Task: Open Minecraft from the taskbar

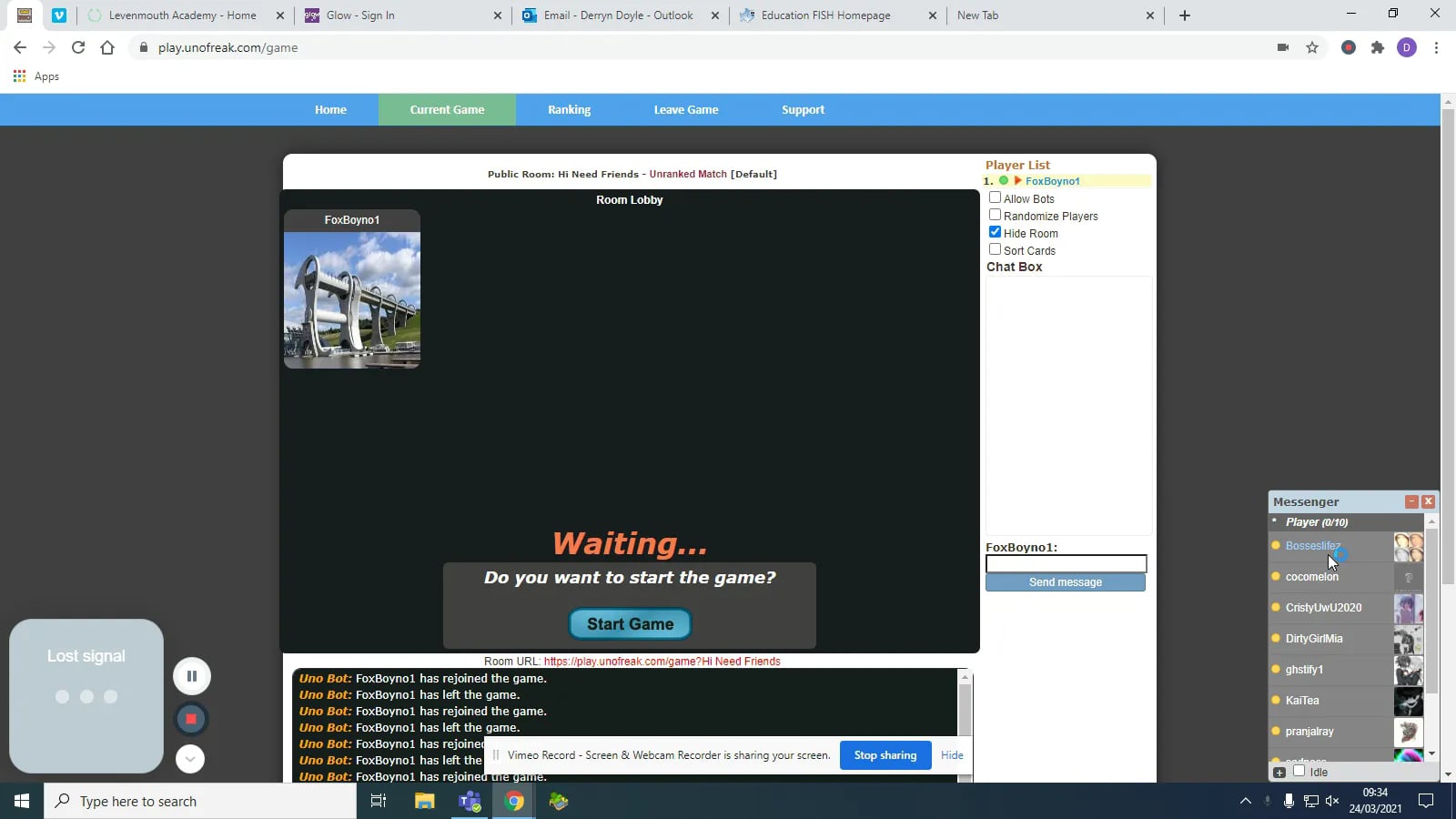Action: pos(558,802)
